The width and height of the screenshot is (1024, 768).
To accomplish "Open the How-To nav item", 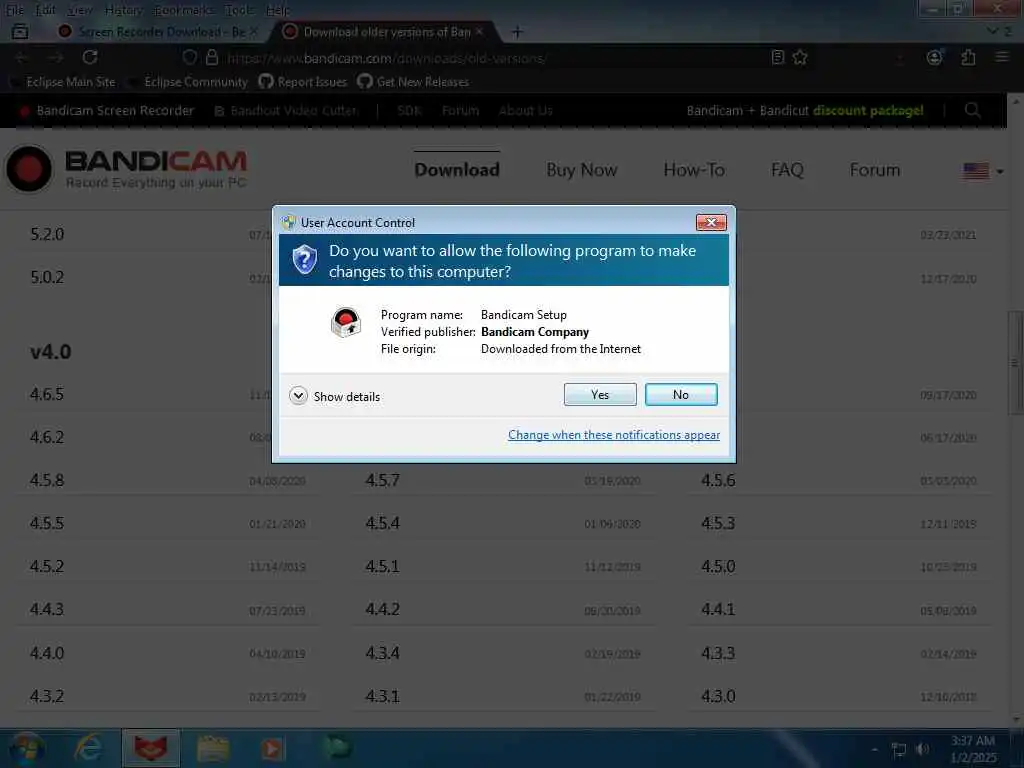I will (694, 170).
